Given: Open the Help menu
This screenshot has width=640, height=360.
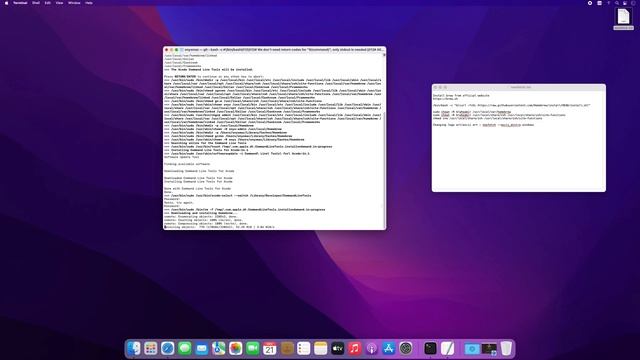Looking at the screenshot, I should (89, 3).
